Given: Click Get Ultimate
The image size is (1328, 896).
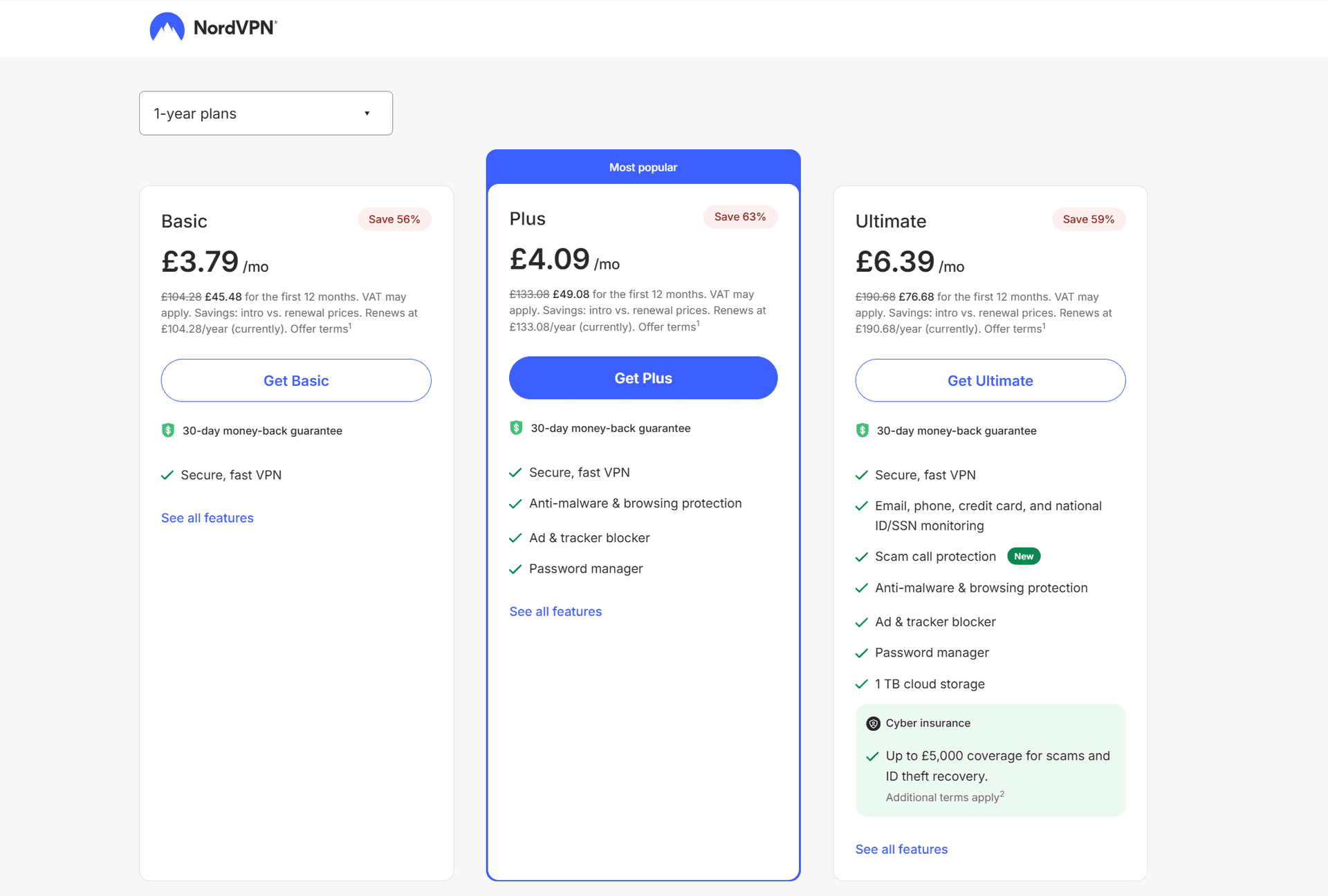Looking at the screenshot, I should pyautogui.click(x=990, y=380).
